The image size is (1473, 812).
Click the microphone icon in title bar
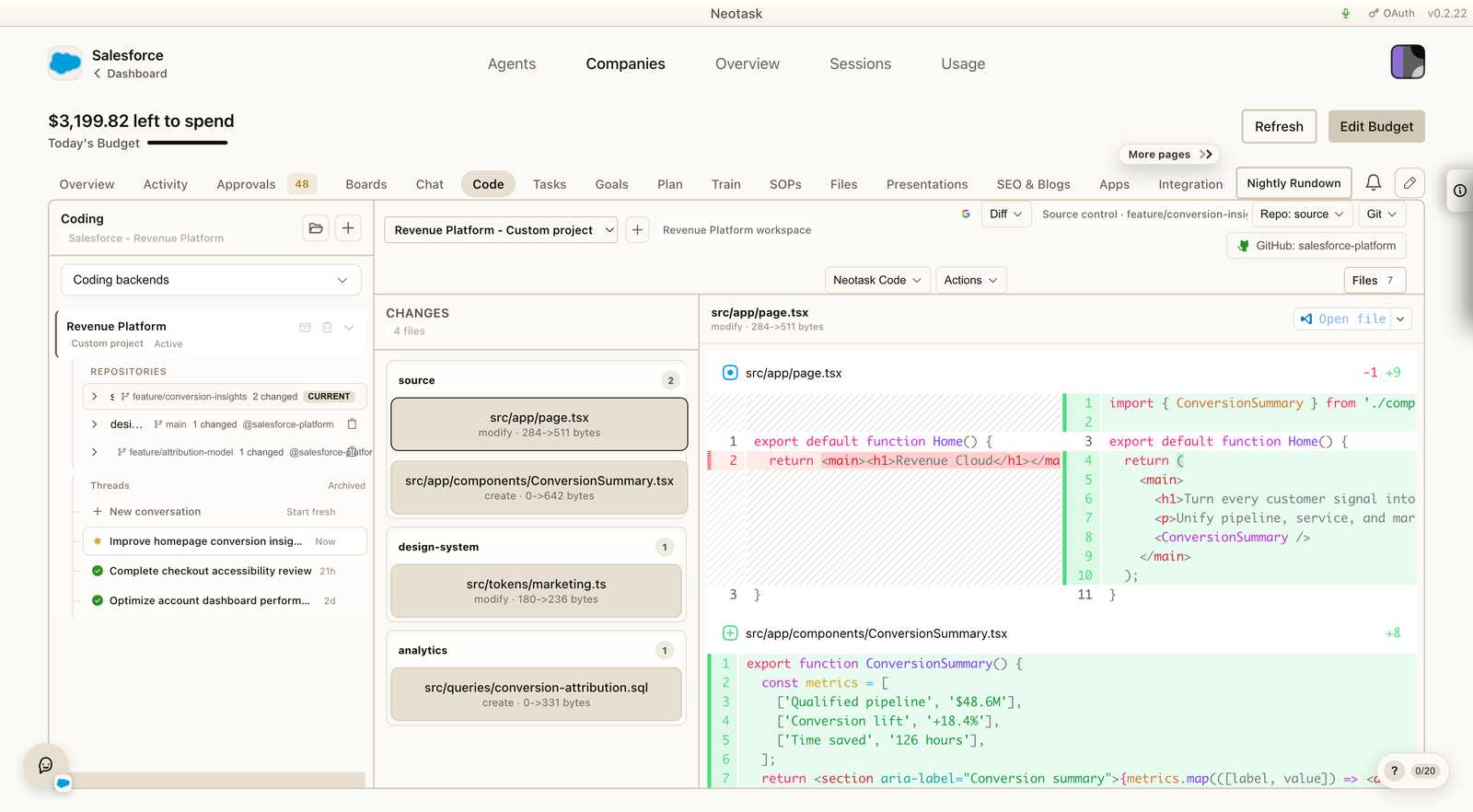pyautogui.click(x=1346, y=13)
